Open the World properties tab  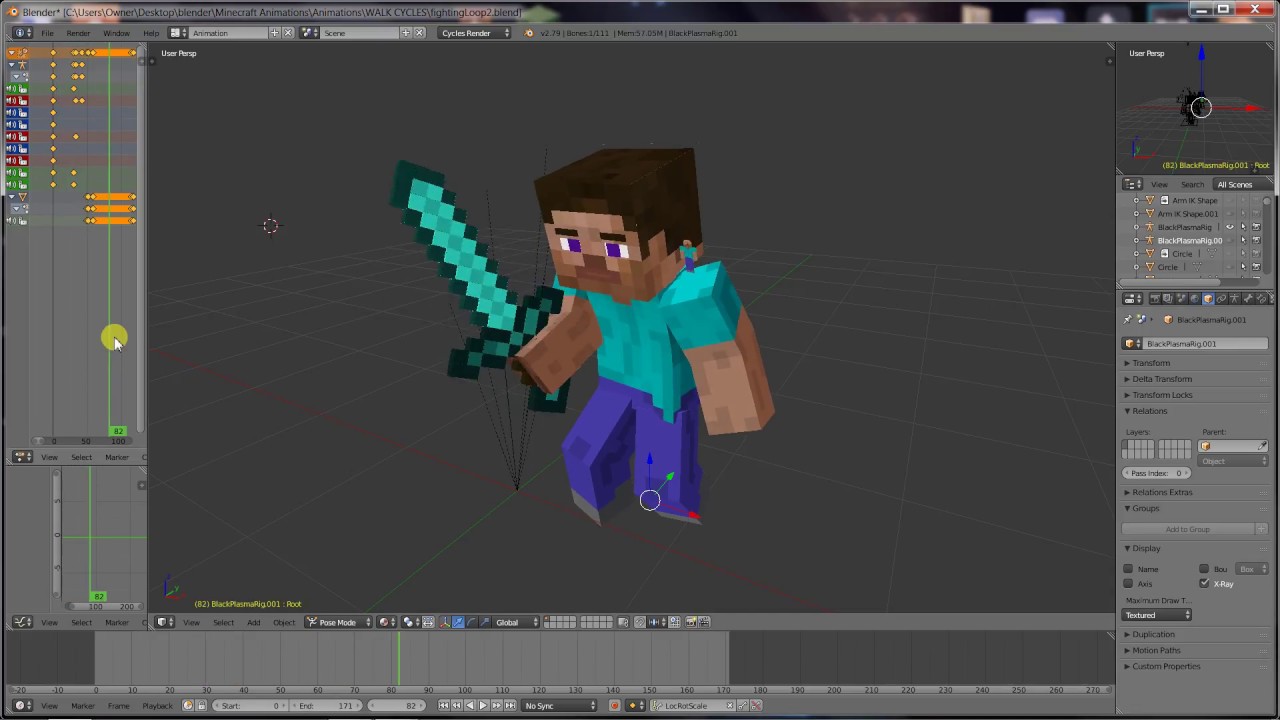coord(1195,298)
